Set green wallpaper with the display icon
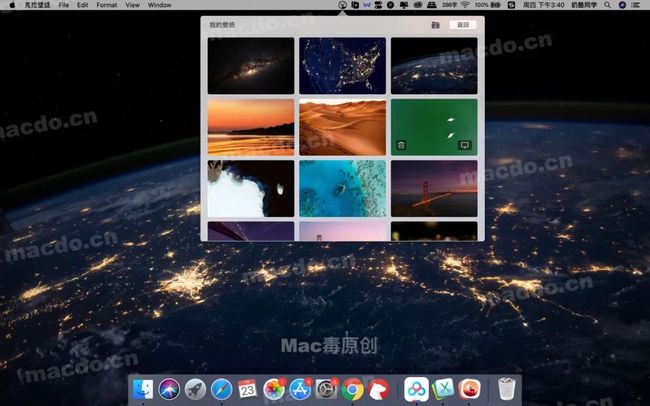 tap(465, 145)
